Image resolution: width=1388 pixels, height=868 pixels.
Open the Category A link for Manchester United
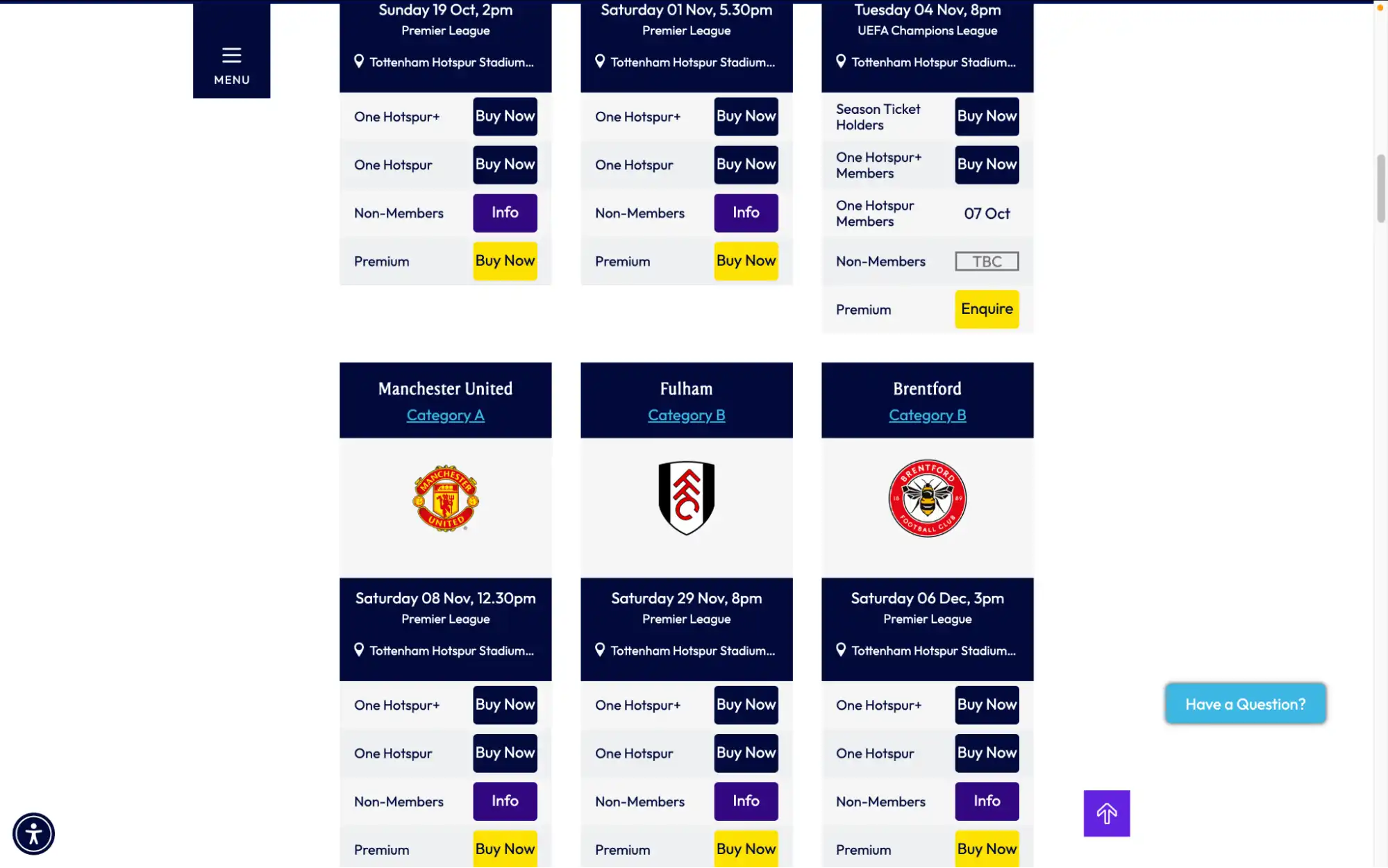pyautogui.click(x=445, y=415)
